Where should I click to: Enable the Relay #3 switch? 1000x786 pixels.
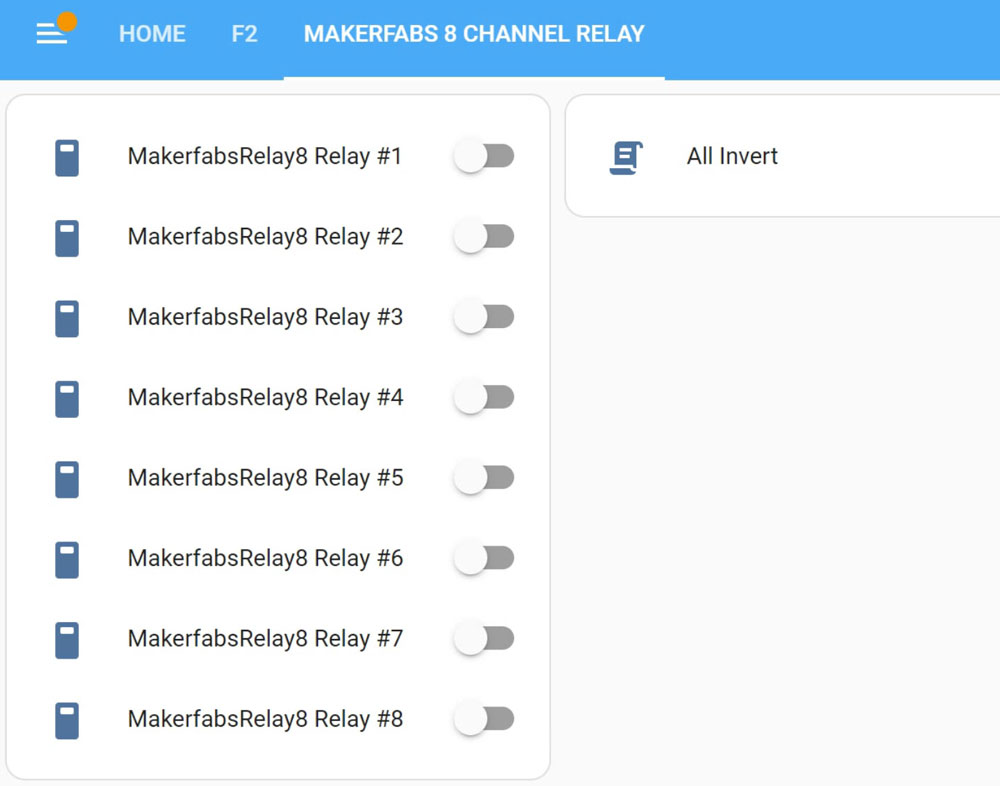[484, 317]
